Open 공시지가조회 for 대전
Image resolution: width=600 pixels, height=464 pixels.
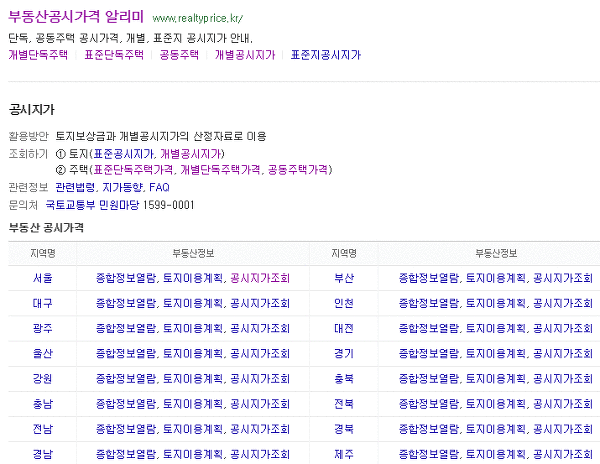tap(563, 329)
